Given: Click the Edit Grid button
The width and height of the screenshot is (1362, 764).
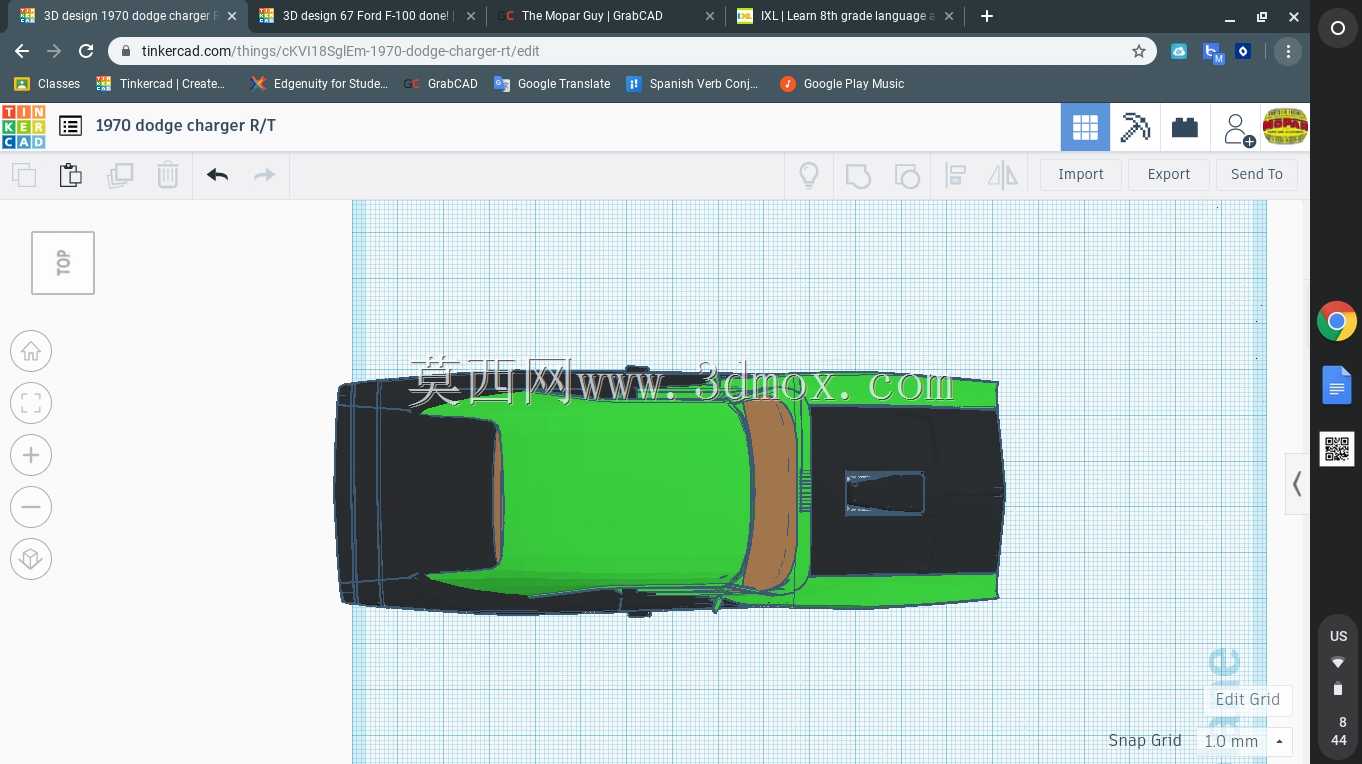Looking at the screenshot, I should tap(1247, 699).
